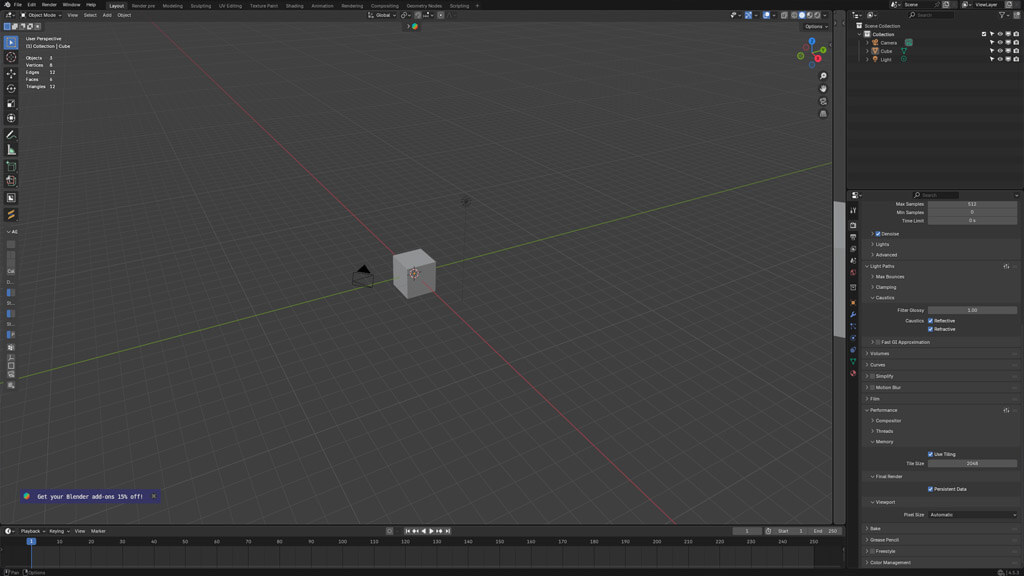
Task: Select the Move tool in the toolbar
Action: click(11, 74)
